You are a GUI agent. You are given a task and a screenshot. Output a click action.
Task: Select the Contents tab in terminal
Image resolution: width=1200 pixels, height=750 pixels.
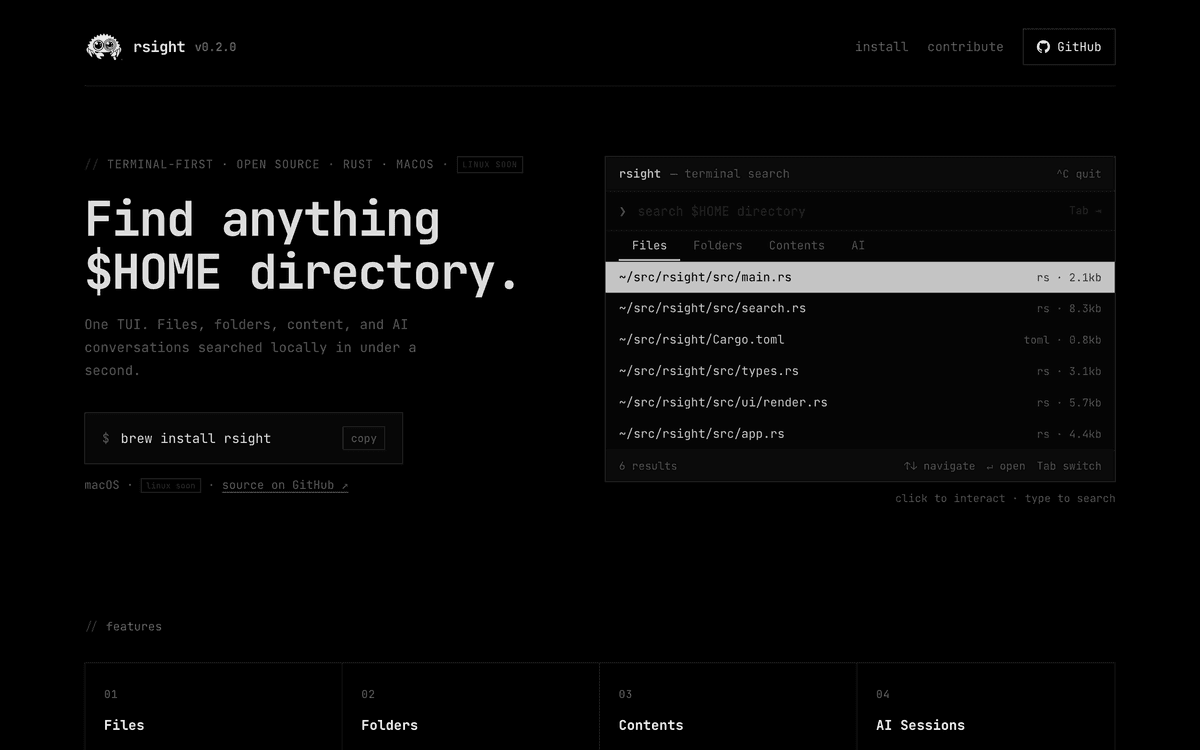click(x=797, y=245)
